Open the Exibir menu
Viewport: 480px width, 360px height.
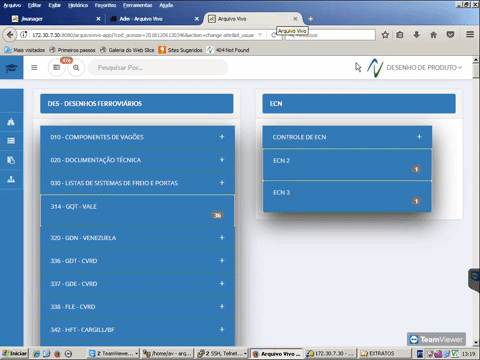coord(55,5)
